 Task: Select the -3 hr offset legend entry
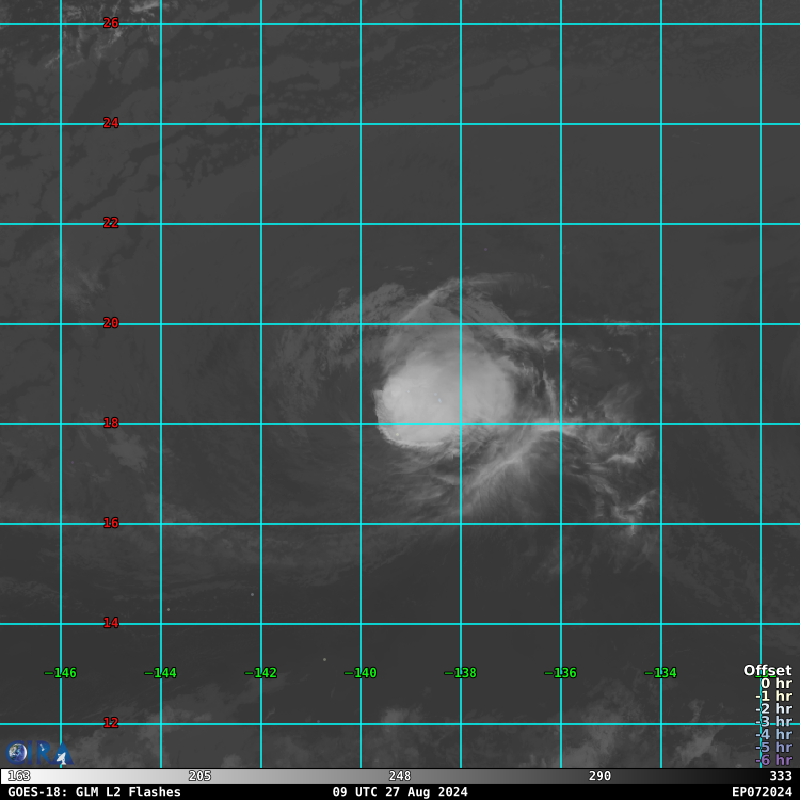click(x=773, y=722)
